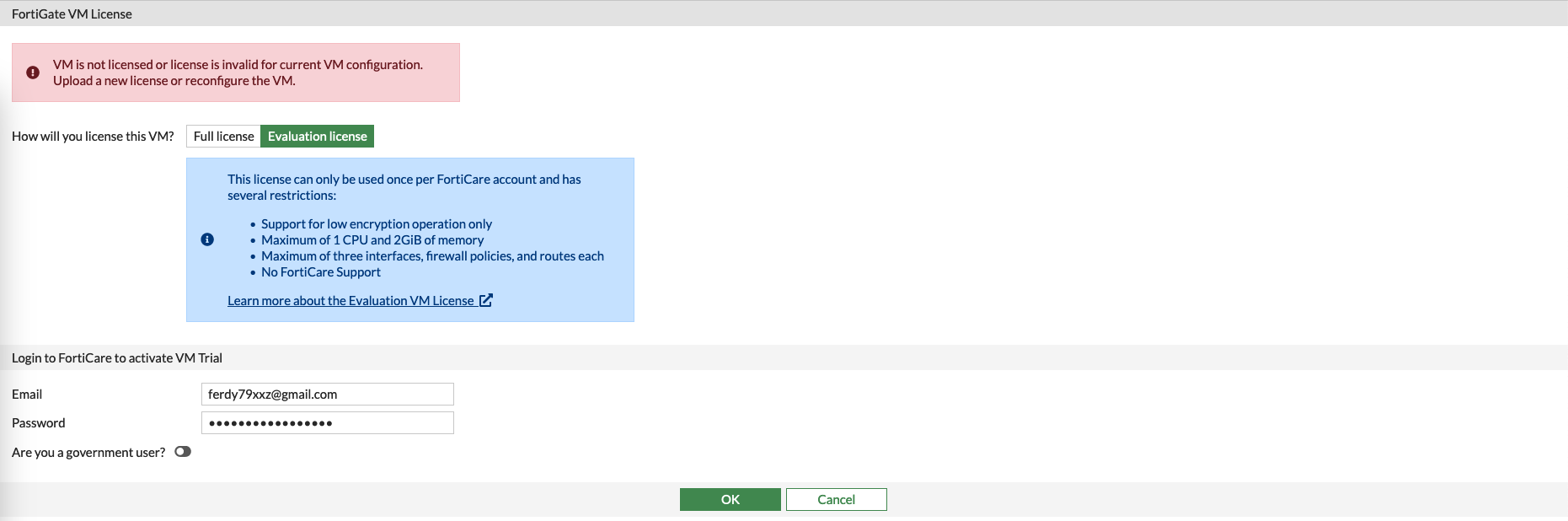Click the FortiGate VM License title header
The image size is (1568, 521).
coord(72,14)
